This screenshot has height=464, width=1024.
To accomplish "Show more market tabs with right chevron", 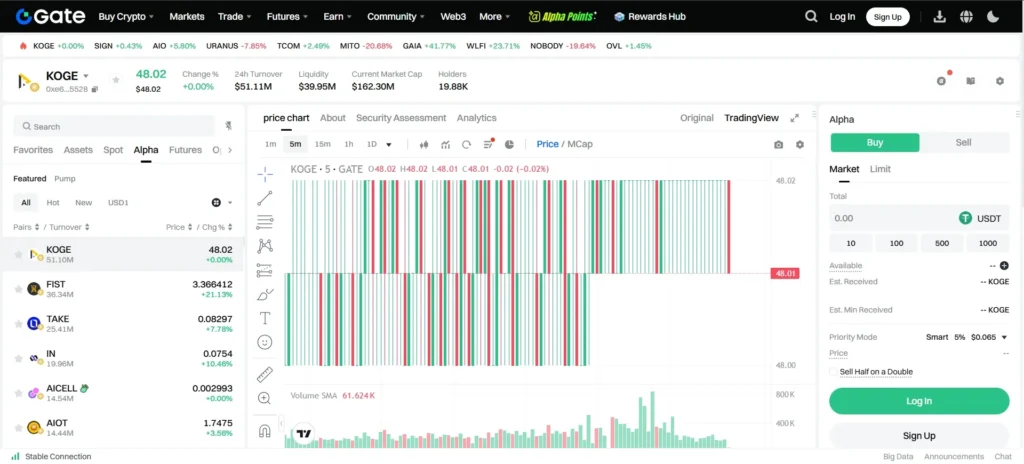I will (229, 150).
